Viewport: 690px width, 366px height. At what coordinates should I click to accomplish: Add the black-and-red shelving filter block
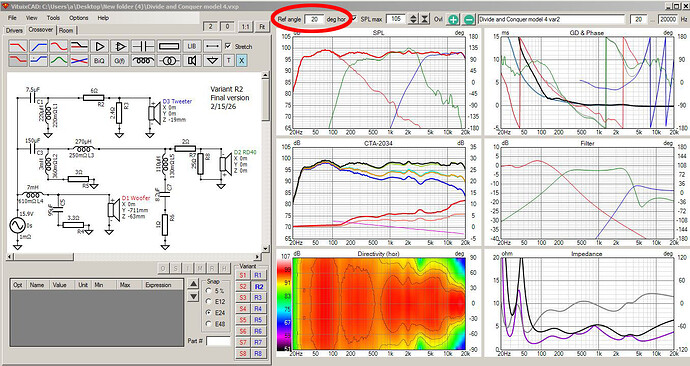(x=79, y=46)
